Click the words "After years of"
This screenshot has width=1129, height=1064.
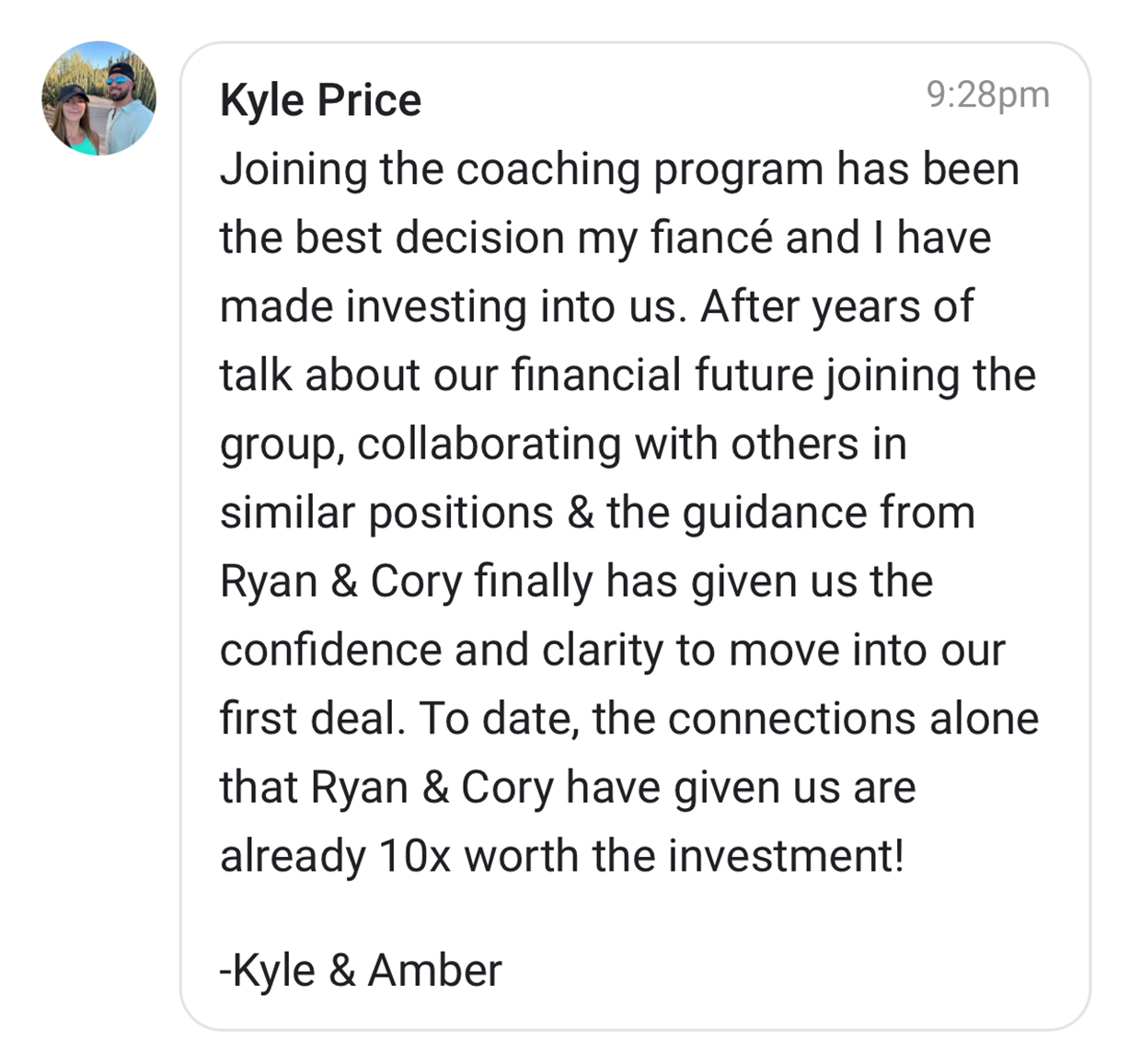pos(835,306)
